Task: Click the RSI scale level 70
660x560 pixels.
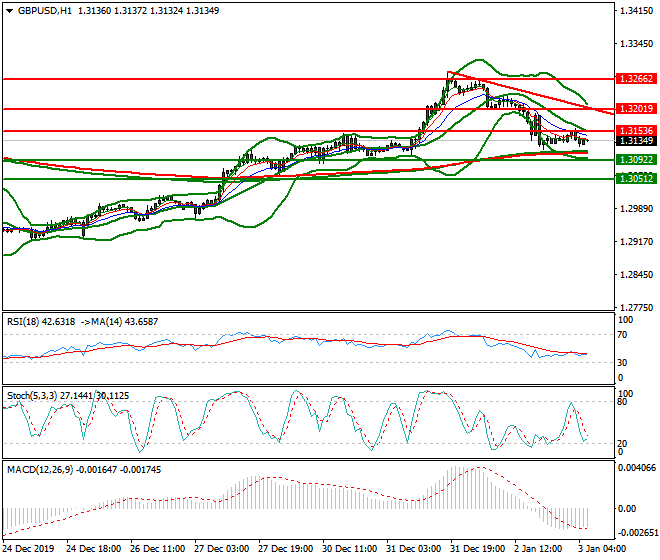Action: pyautogui.click(x=622, y=335)
